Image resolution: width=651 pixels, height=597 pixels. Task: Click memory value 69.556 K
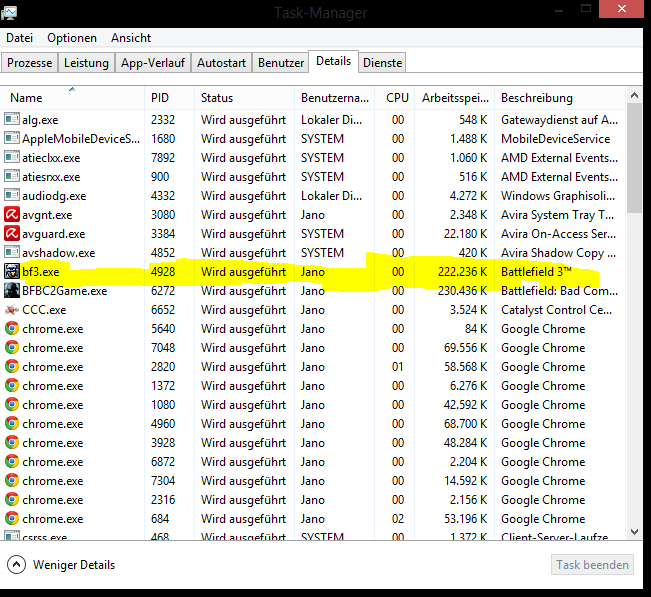(x=465, y=347)
